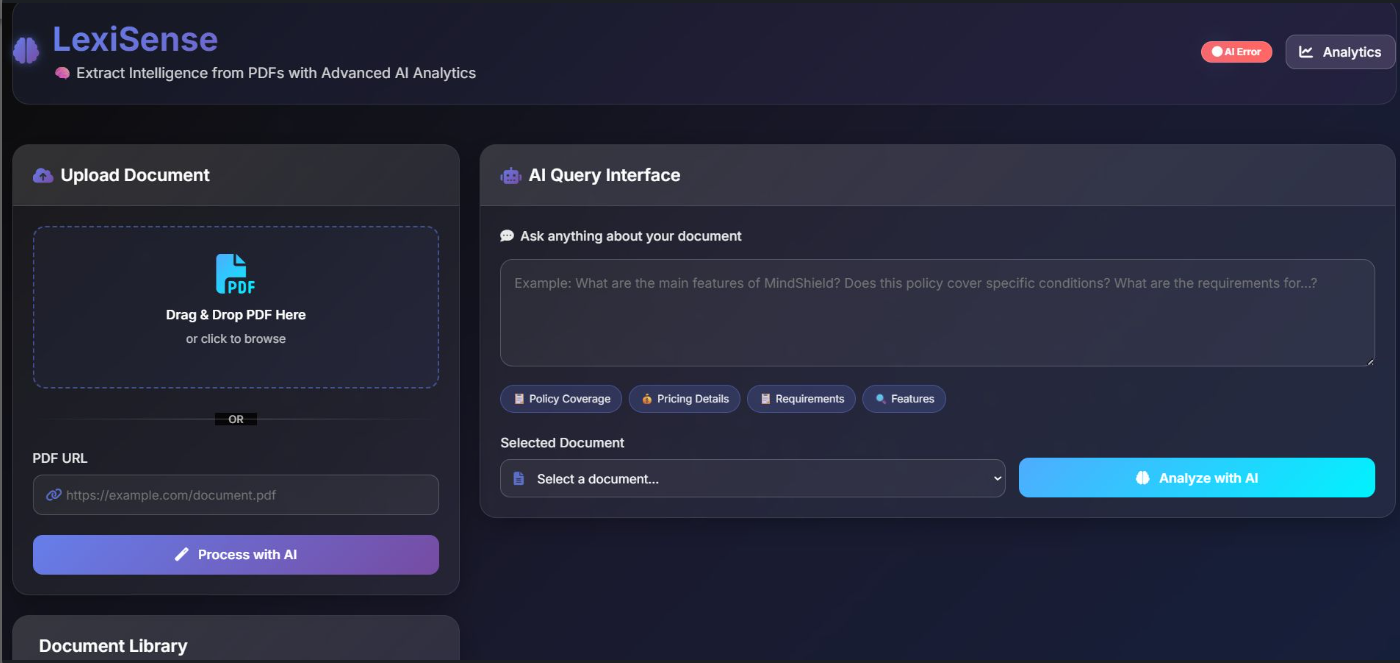Select the Policy Coverage quick query chip
The image size is (1400, 663).
pos(561,399)
